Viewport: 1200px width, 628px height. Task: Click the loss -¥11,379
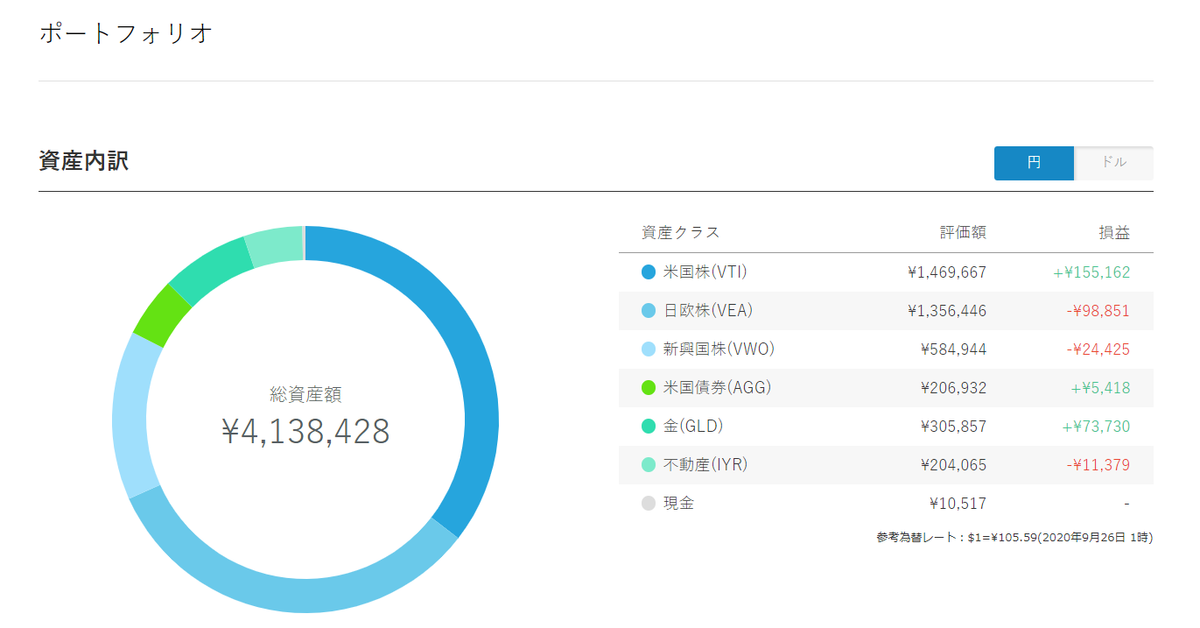1097,465
